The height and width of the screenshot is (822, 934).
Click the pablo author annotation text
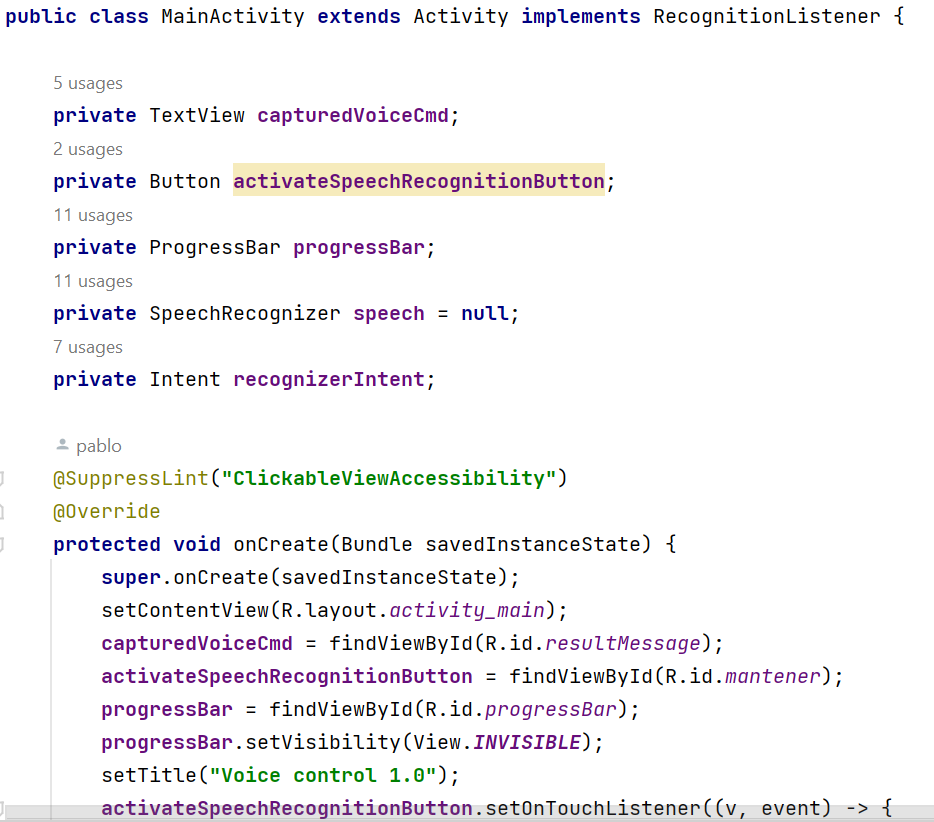(99, 445)
